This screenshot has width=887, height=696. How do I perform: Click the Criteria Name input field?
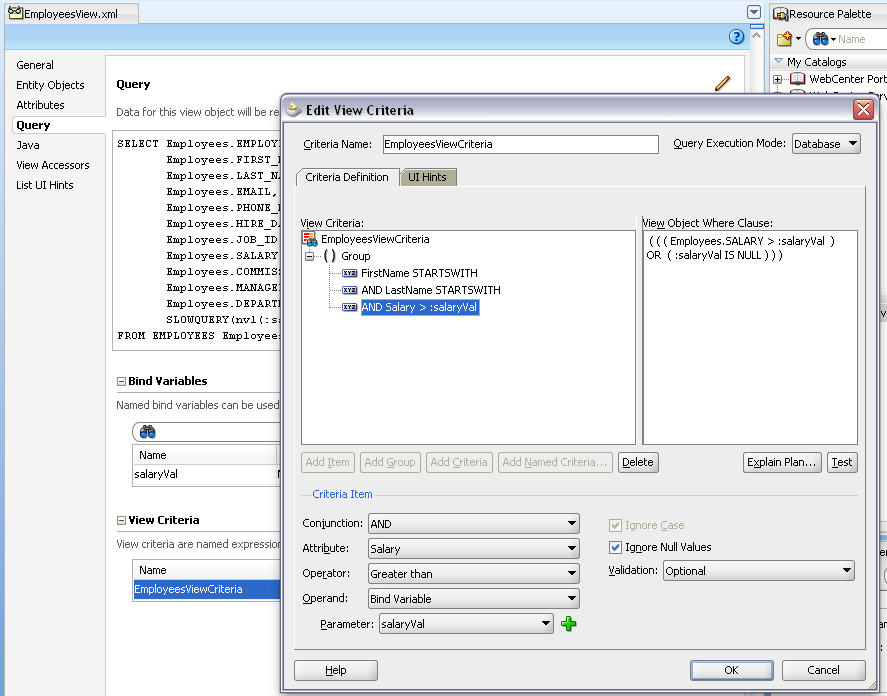520,144
